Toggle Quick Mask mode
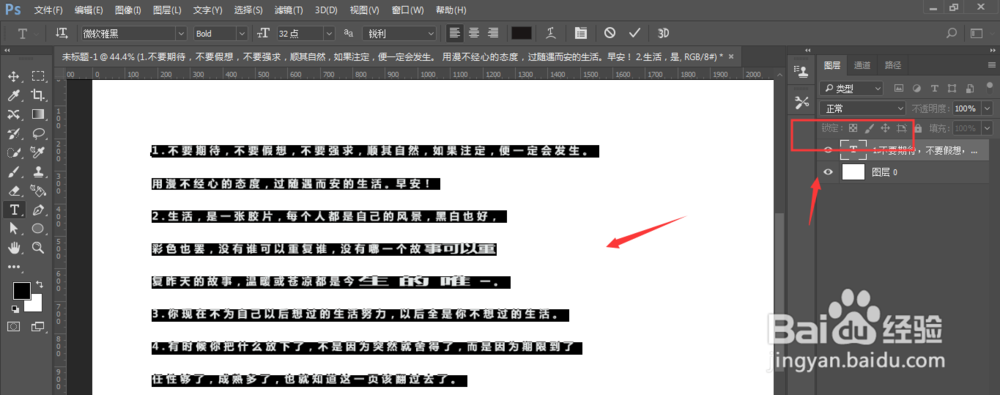This screenshot has width=1000, height=395. point(13,327)
